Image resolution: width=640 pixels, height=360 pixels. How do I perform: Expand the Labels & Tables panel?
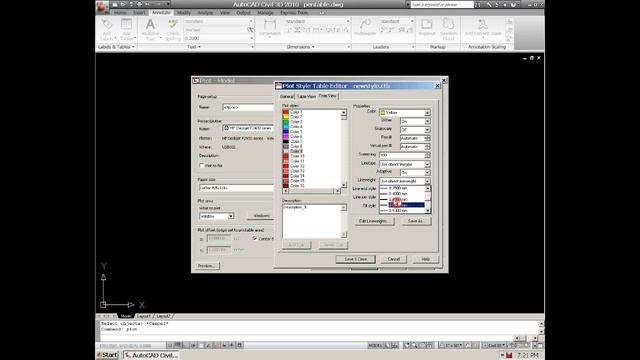point(116,47)
